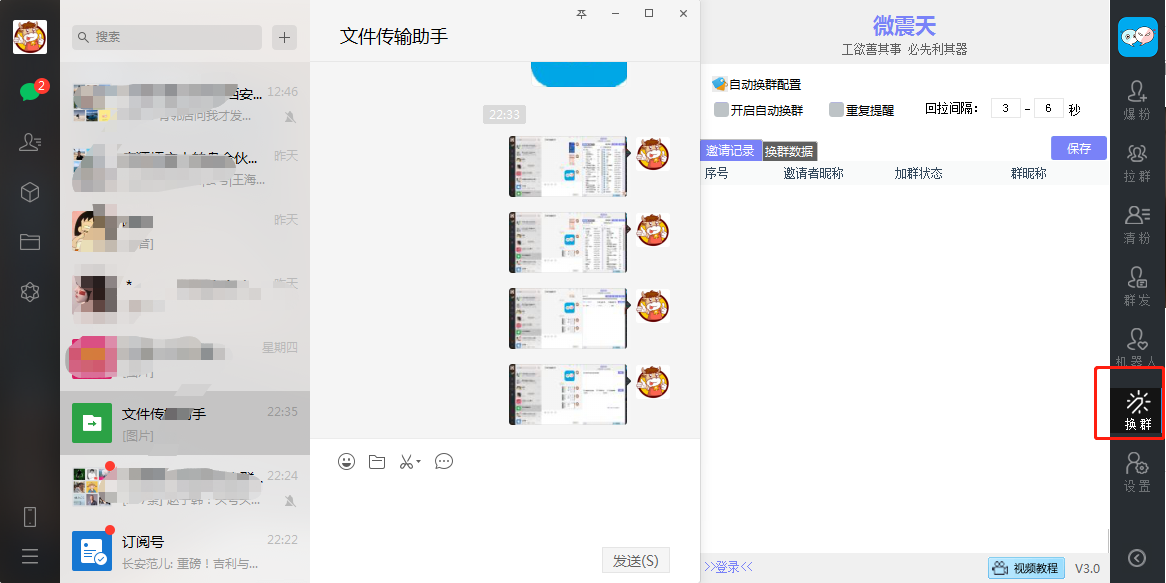
Task: Open chat history bubble icon
Action: point(444,462)
